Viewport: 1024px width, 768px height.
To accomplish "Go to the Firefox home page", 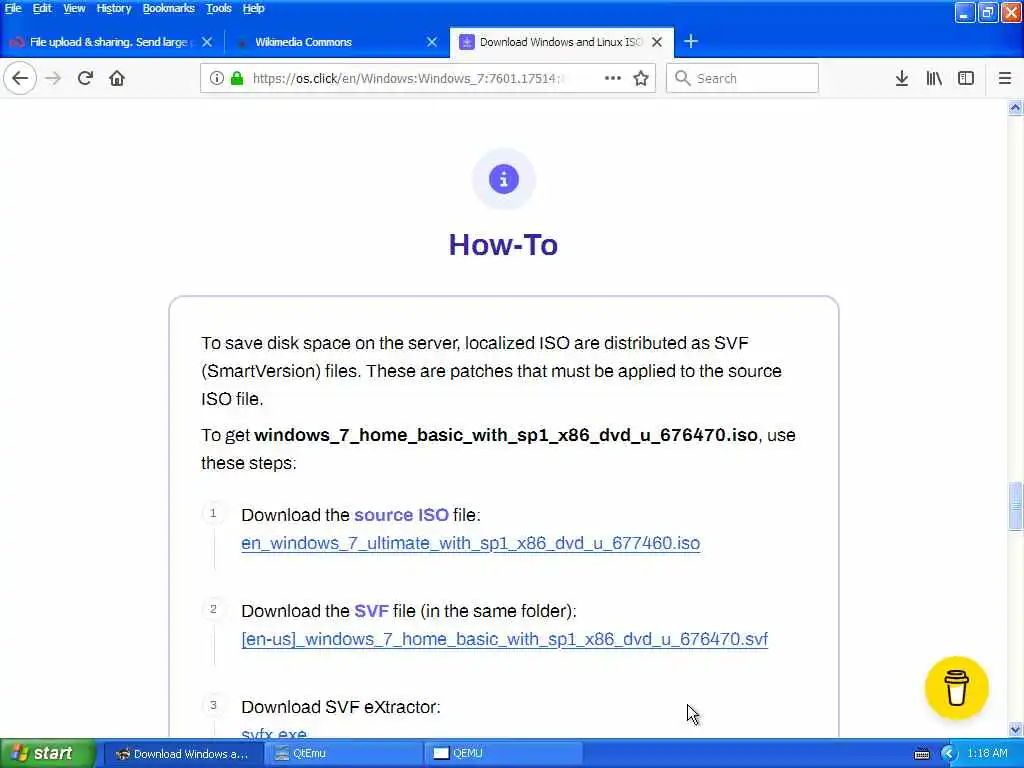I will click(117, 78).
